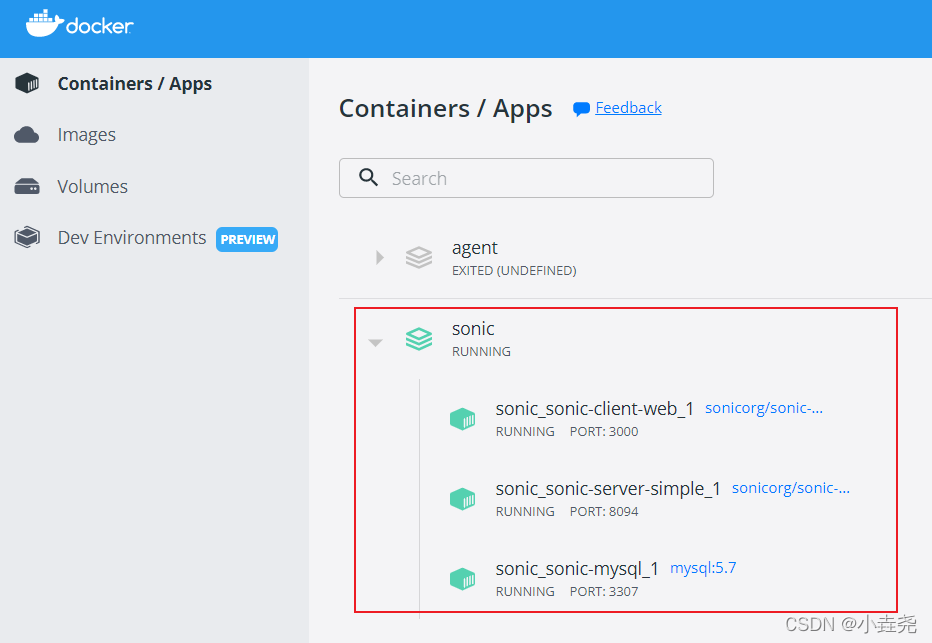Open the Images section
This screenshot has height=643, width=932.
pyautogui.click(x=87, y=135)
